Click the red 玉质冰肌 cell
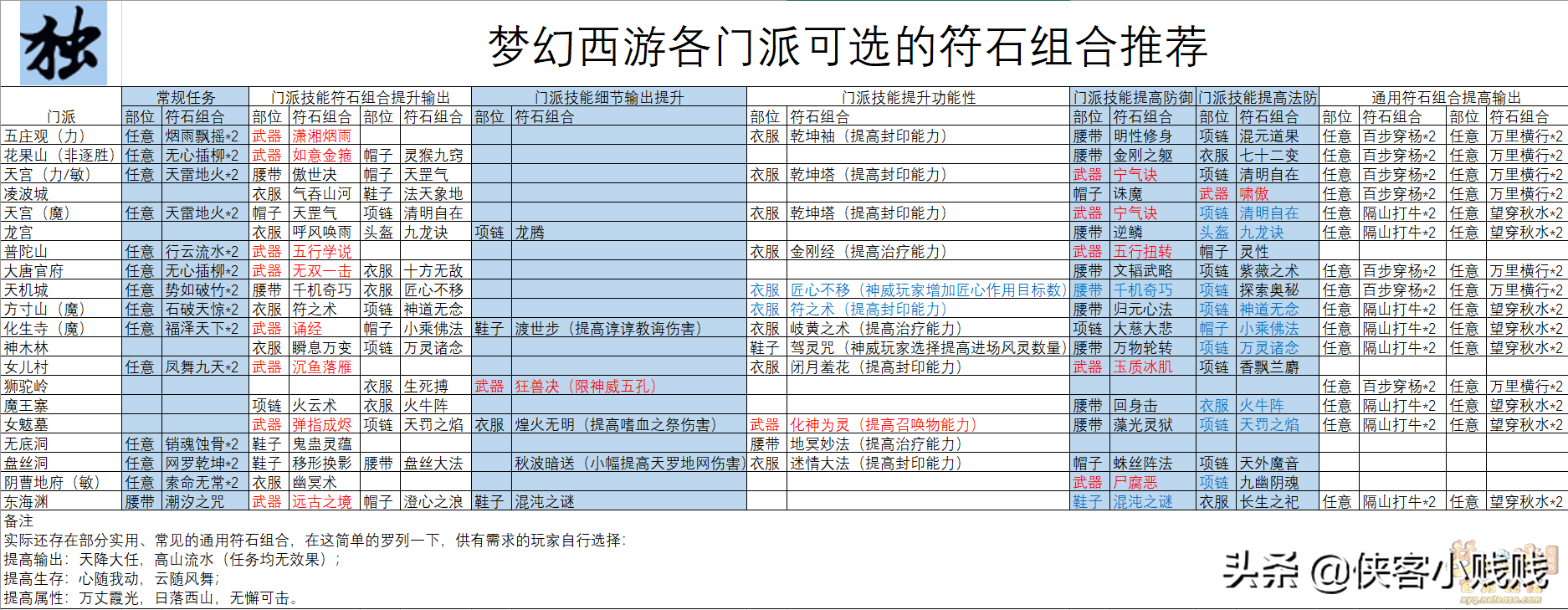This screenshot has height=610, width=1568. tap(1153, 367)
